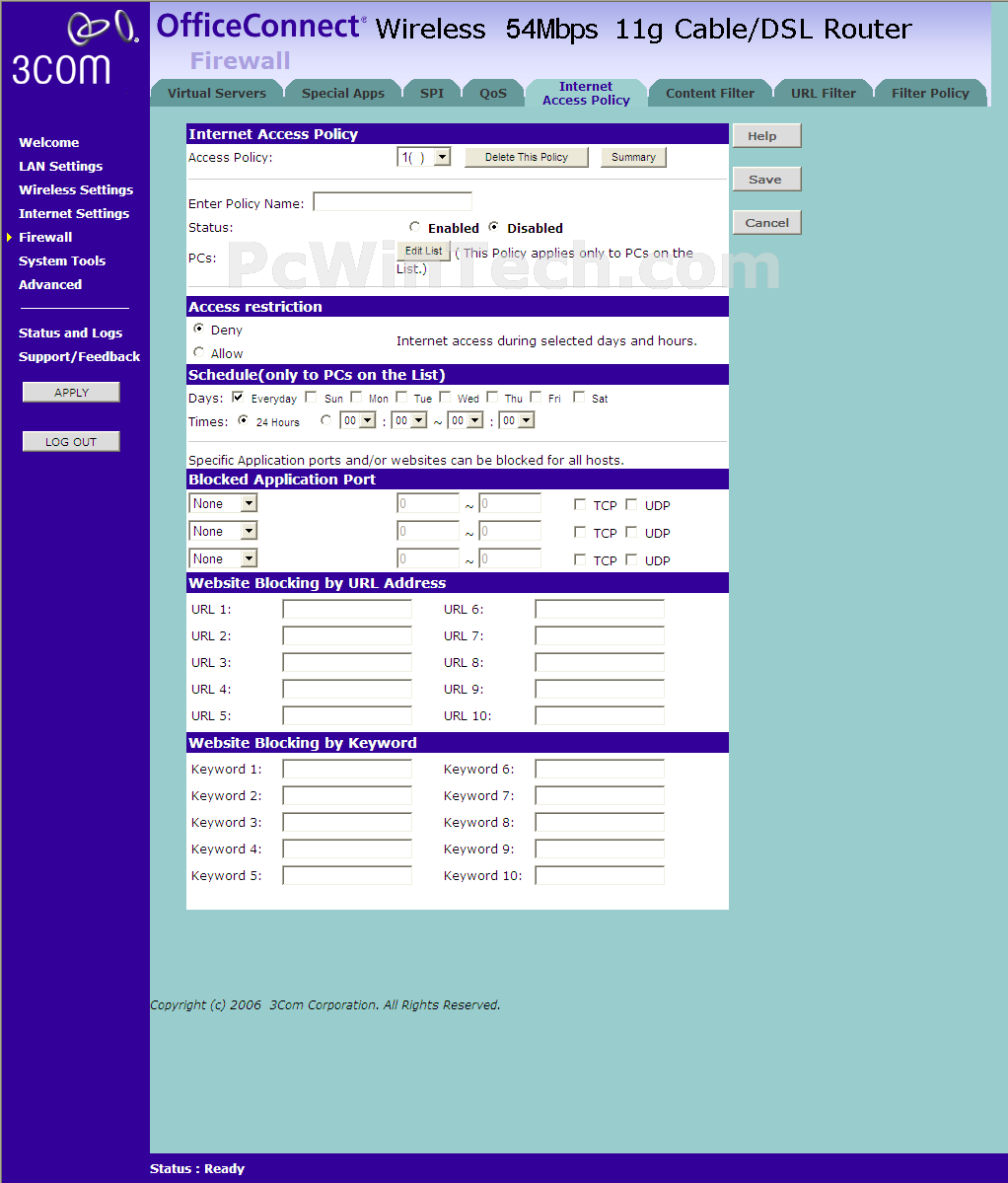Set the policy Status to Enabled

(x=414, y=227)
